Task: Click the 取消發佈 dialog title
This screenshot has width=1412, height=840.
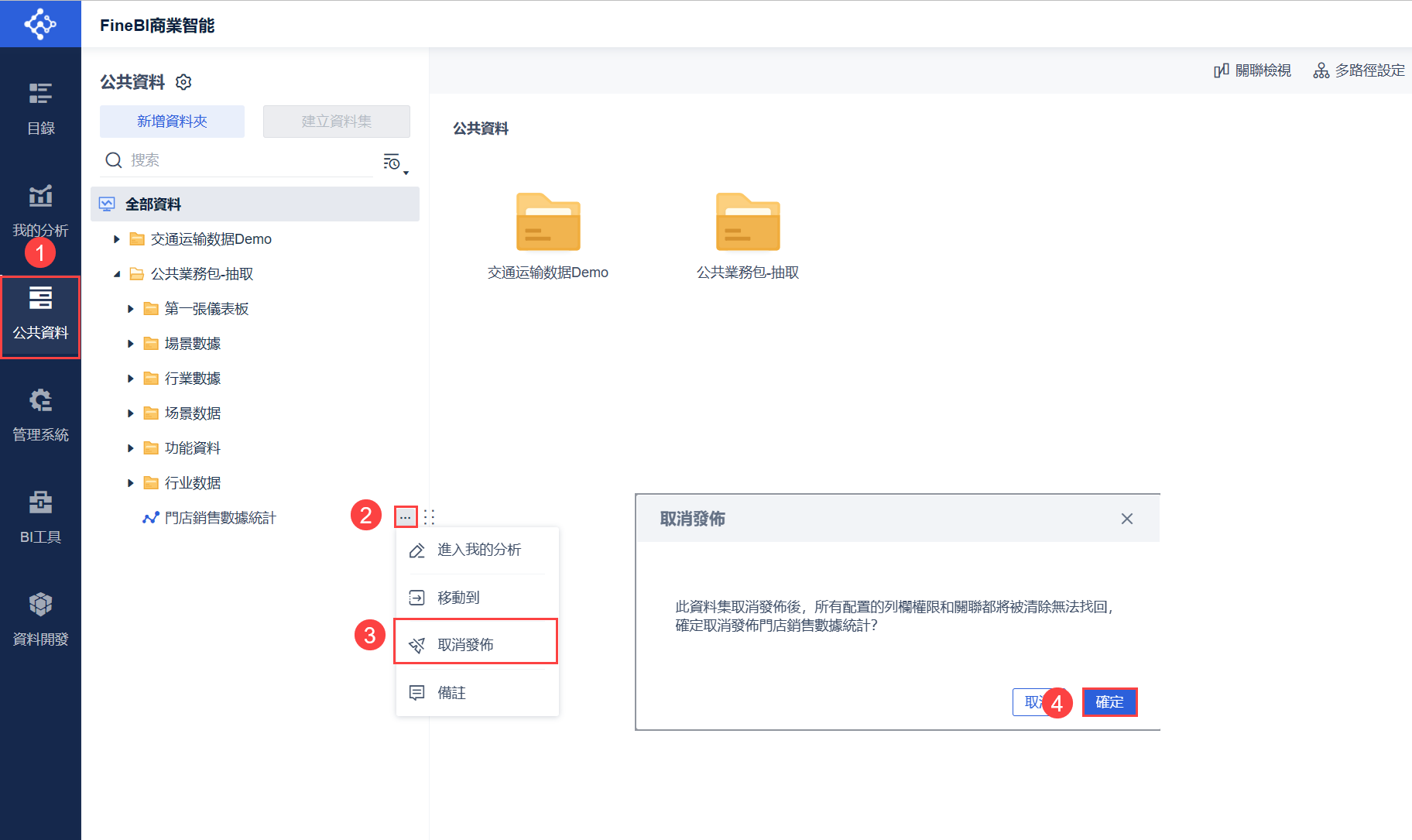Action: 693,519
